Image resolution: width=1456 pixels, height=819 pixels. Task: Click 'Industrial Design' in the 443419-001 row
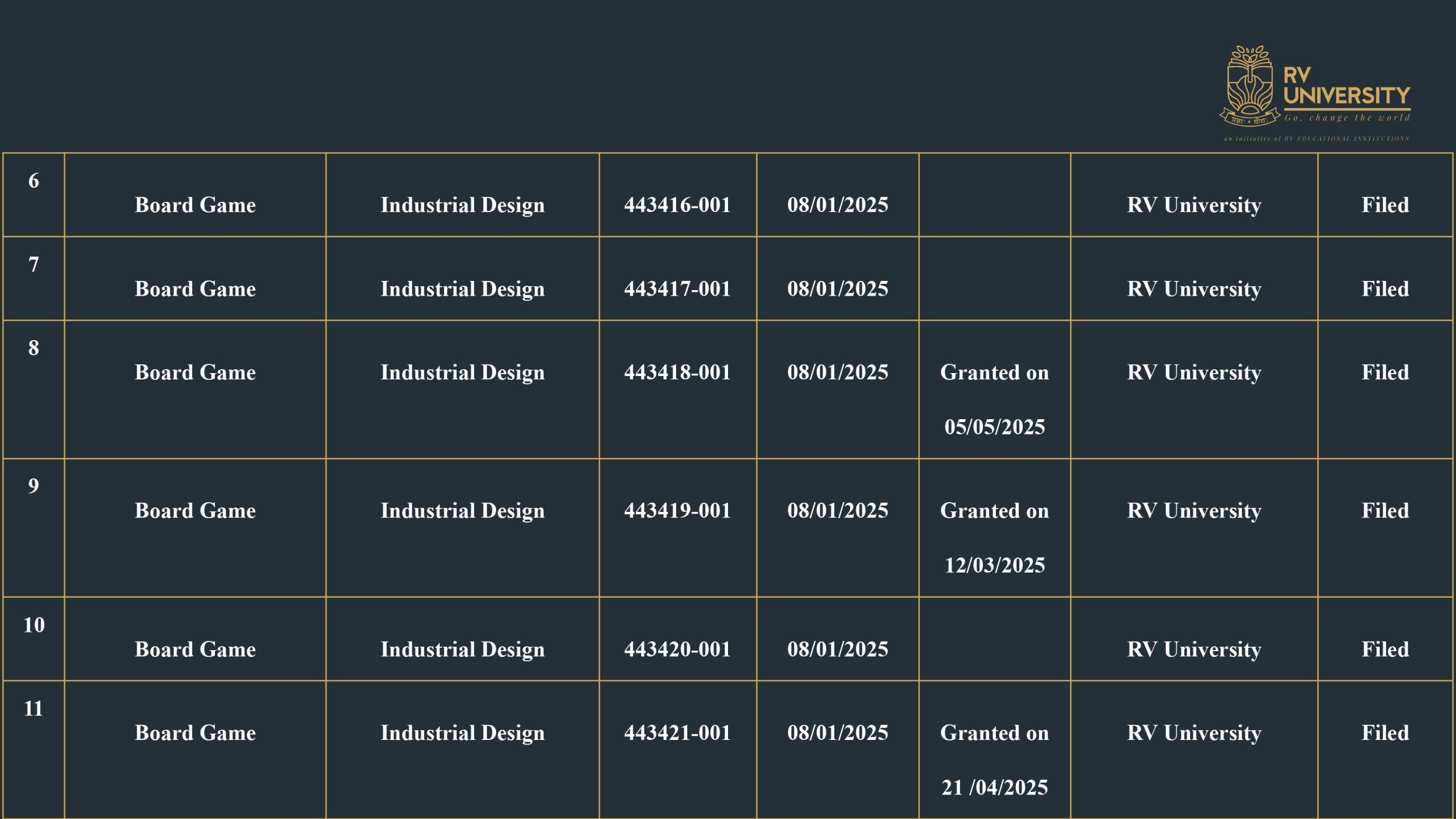pos(462,512)
